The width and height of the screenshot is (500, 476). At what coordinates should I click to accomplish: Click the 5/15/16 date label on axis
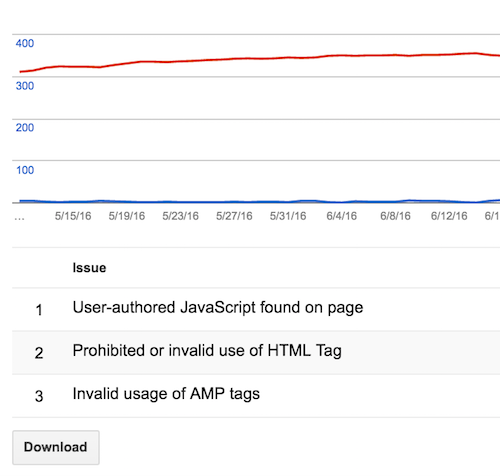click(73, 216)
